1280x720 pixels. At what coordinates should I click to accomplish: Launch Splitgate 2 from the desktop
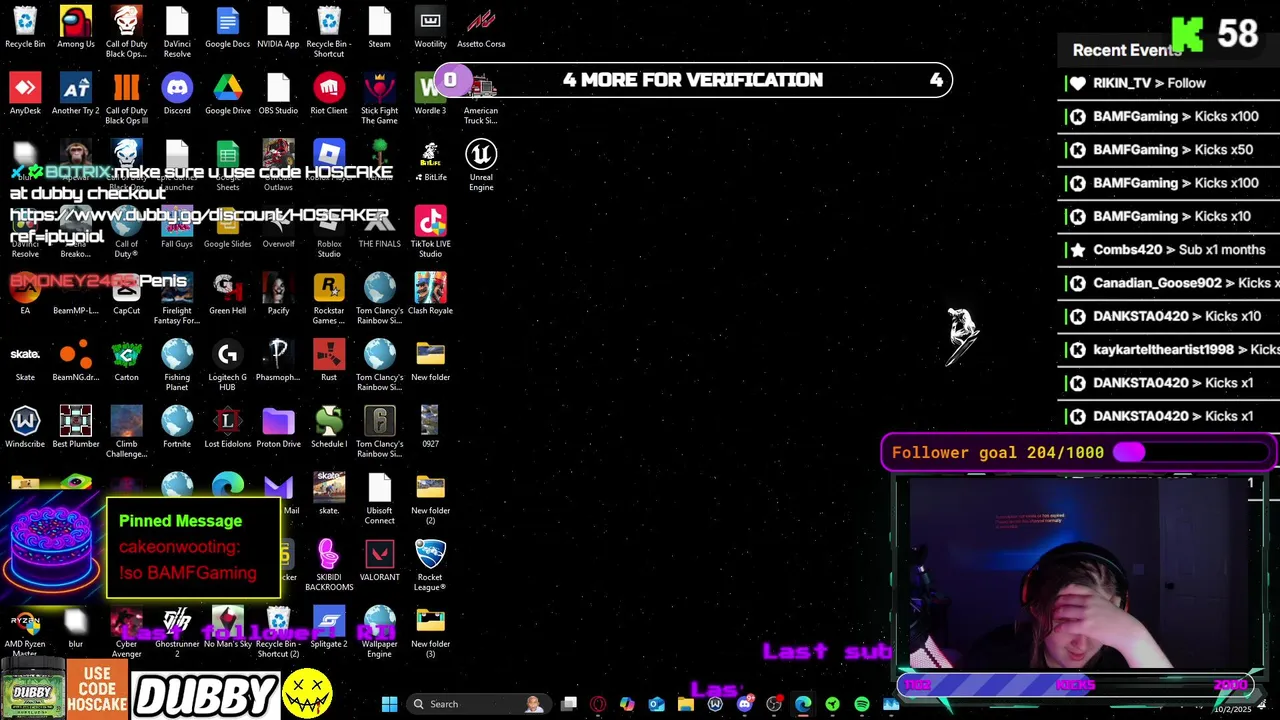(x=329, y=627)
